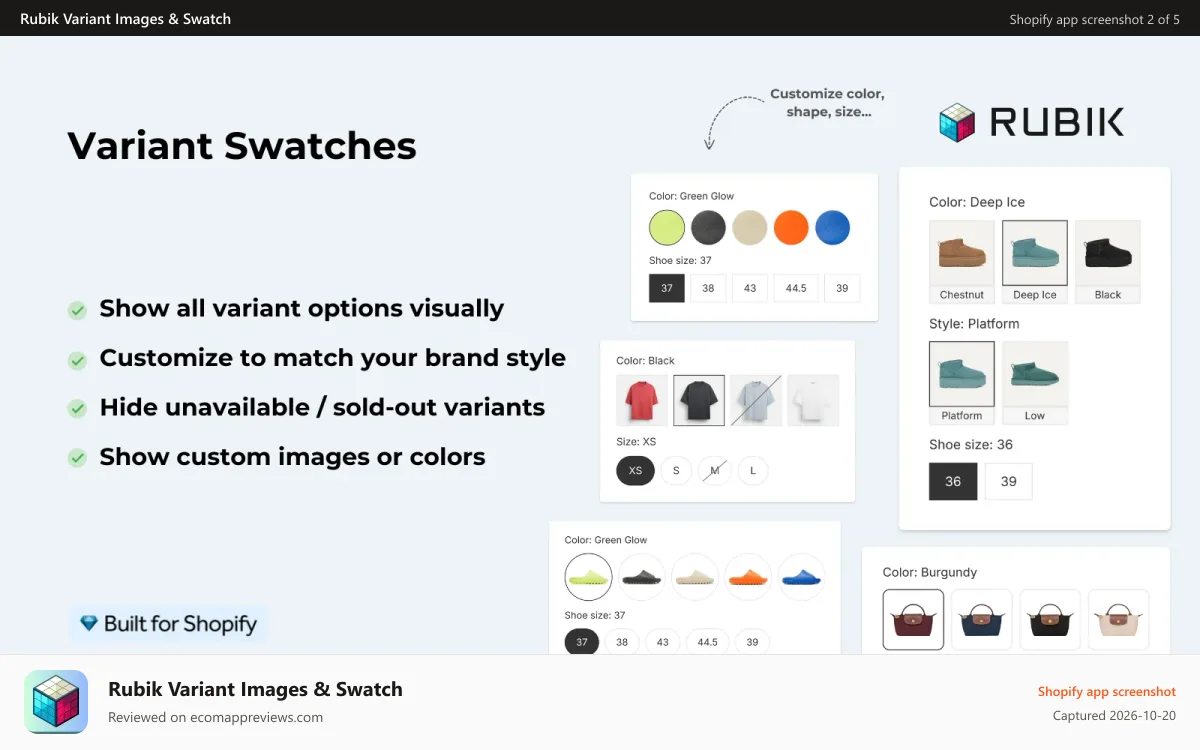Select the Green Glow color swatch circle
The height and width of the screenshot is (750, 1200).
[x=667, y=228]
